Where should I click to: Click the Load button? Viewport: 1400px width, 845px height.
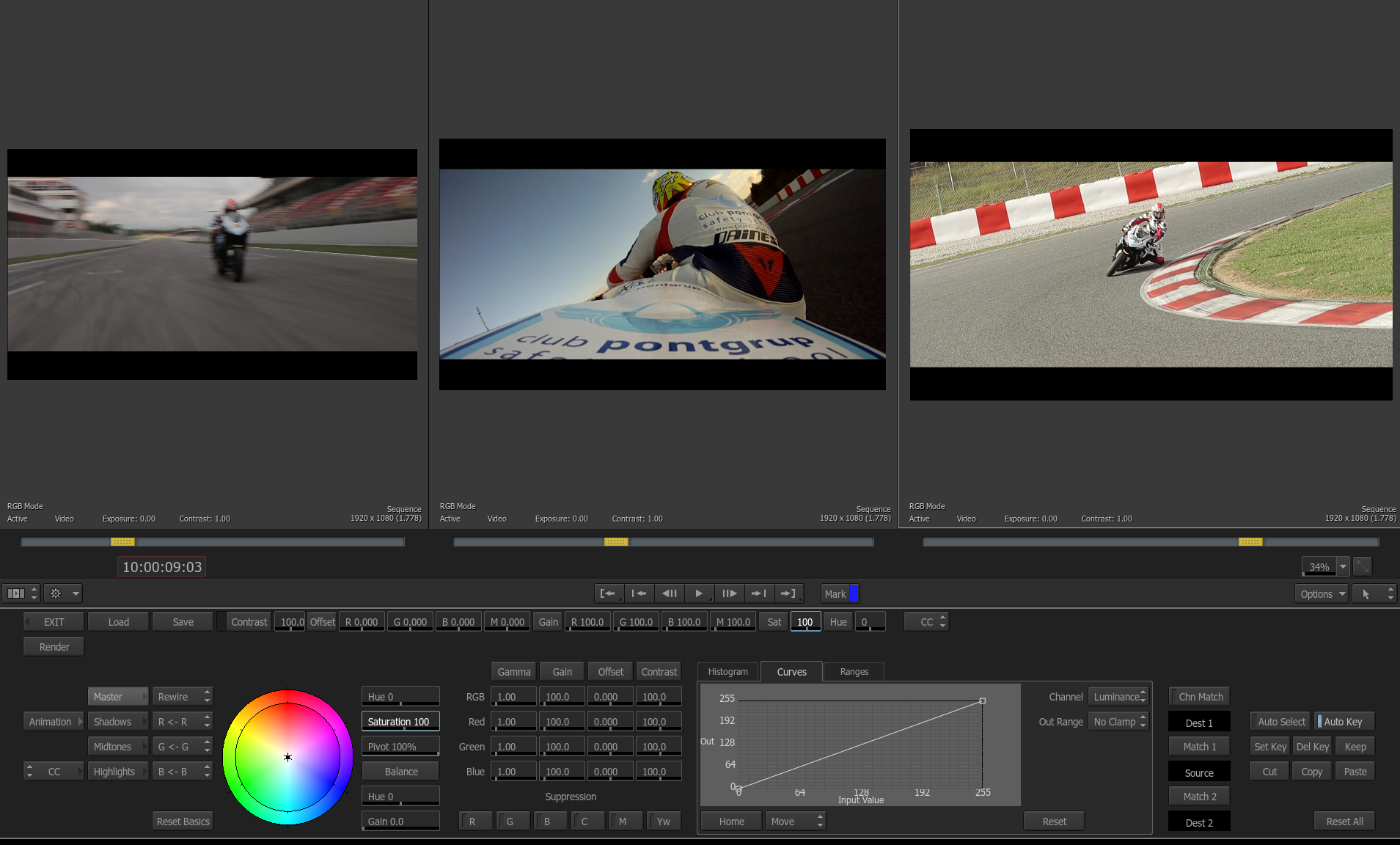pos(118,622)
